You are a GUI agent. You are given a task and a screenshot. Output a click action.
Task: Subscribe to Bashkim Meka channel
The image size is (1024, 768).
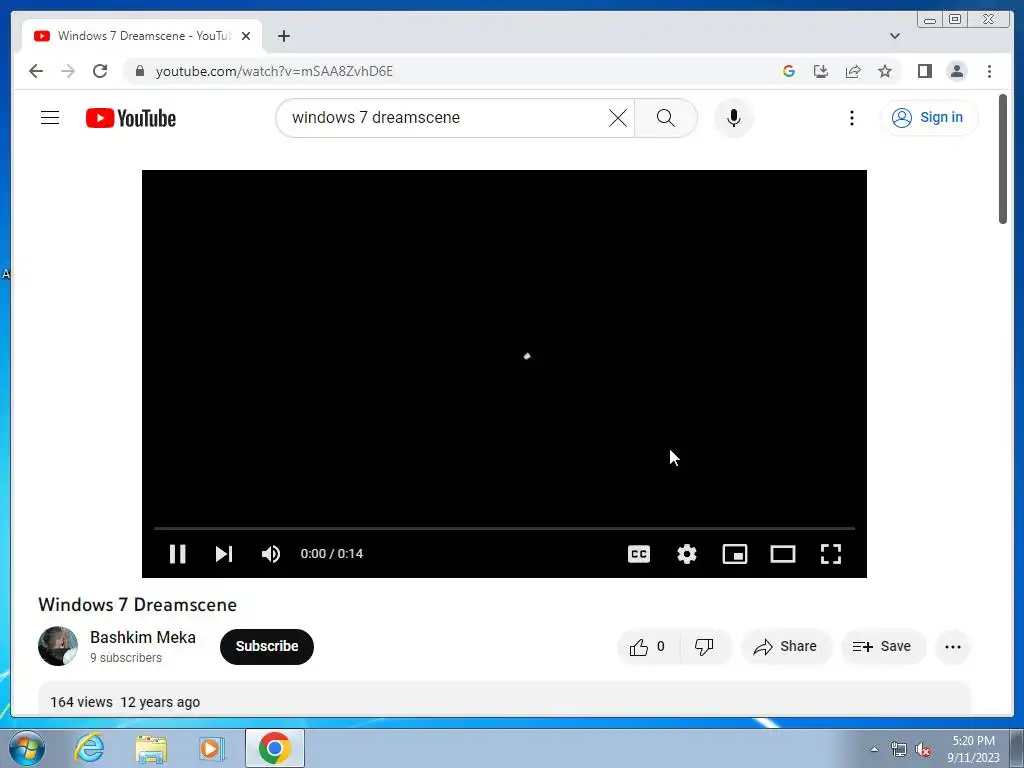point(266,647)
